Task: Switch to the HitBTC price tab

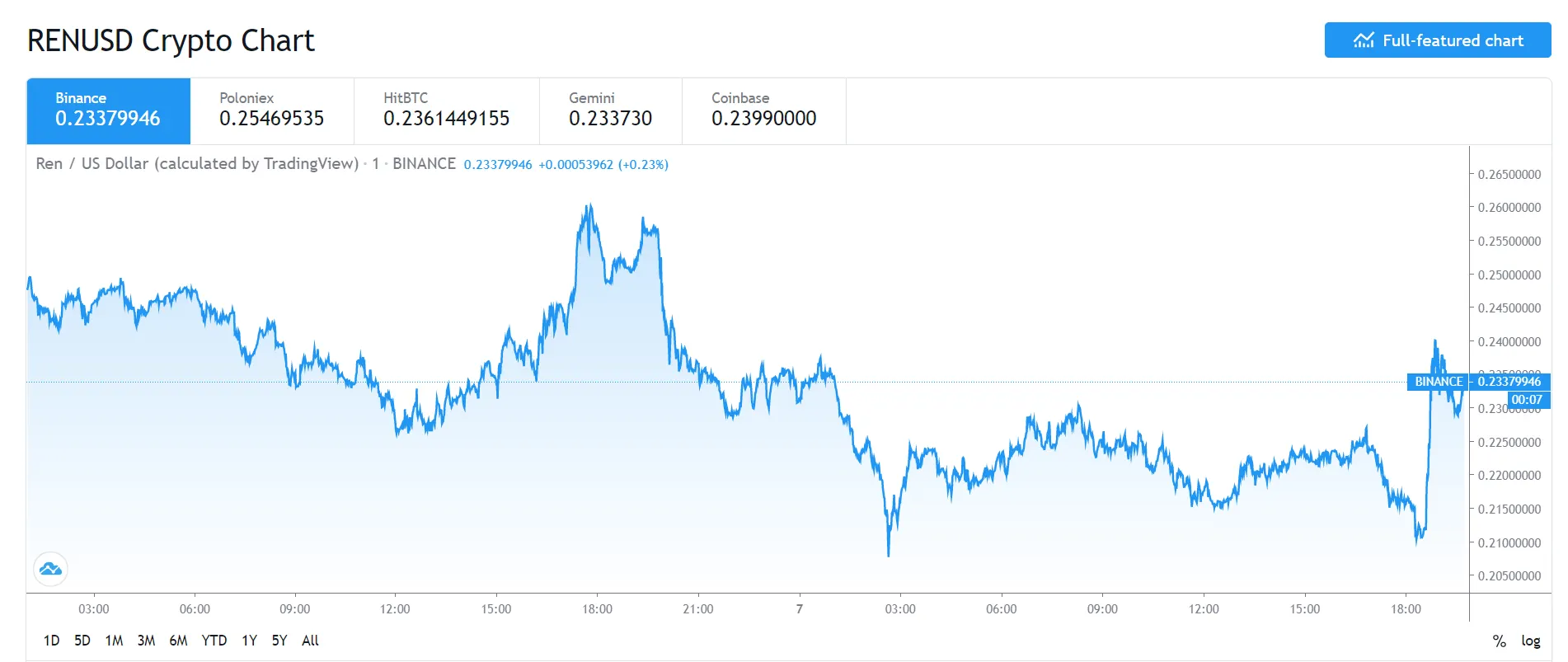Action: [x=446, y=110]
